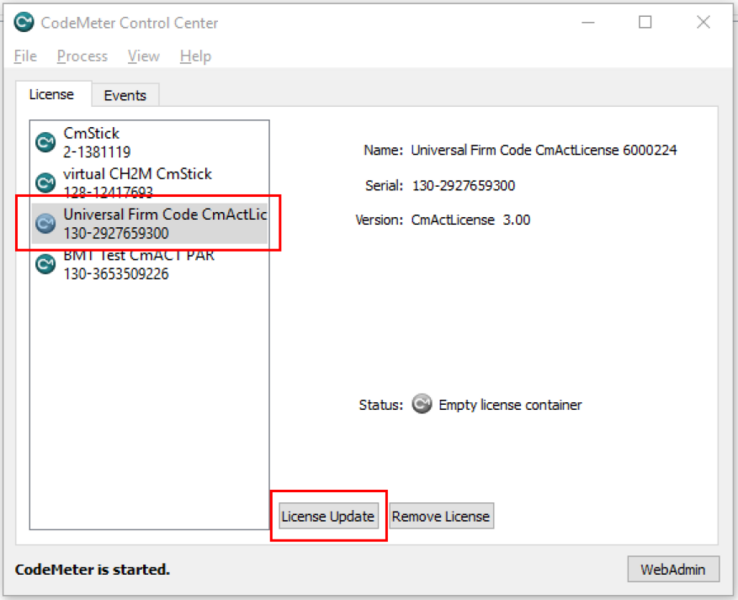Click the Remove License button
This screenshot has height=600, width=738.
pyautogui.click(x=441, y=516)
